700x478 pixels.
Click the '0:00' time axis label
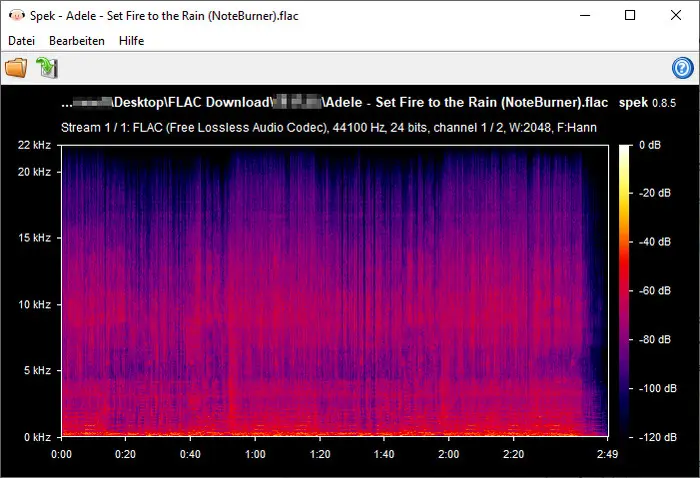click(x=61, y=454)
